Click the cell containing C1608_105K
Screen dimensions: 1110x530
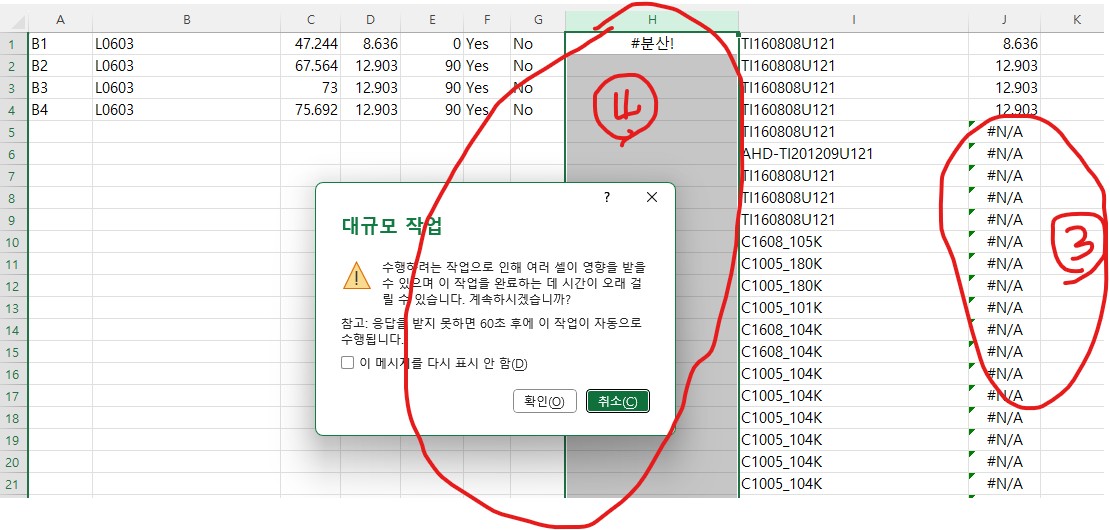coord(853,242)
